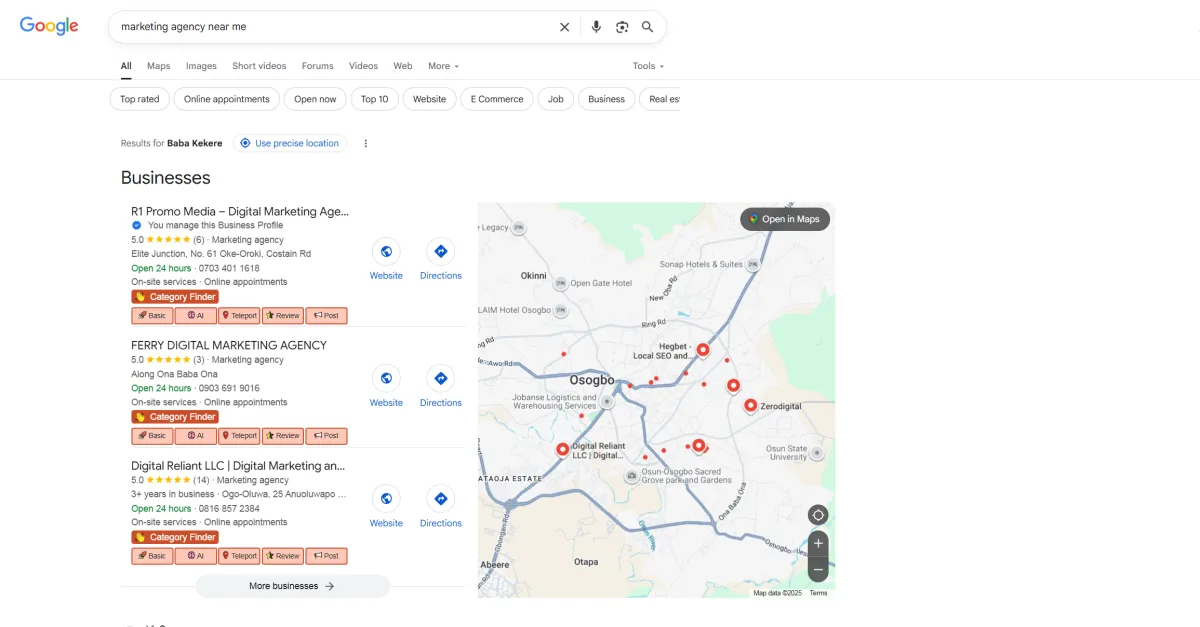Click the Basic button under R1 Promo Media

[x=152, y=316]
